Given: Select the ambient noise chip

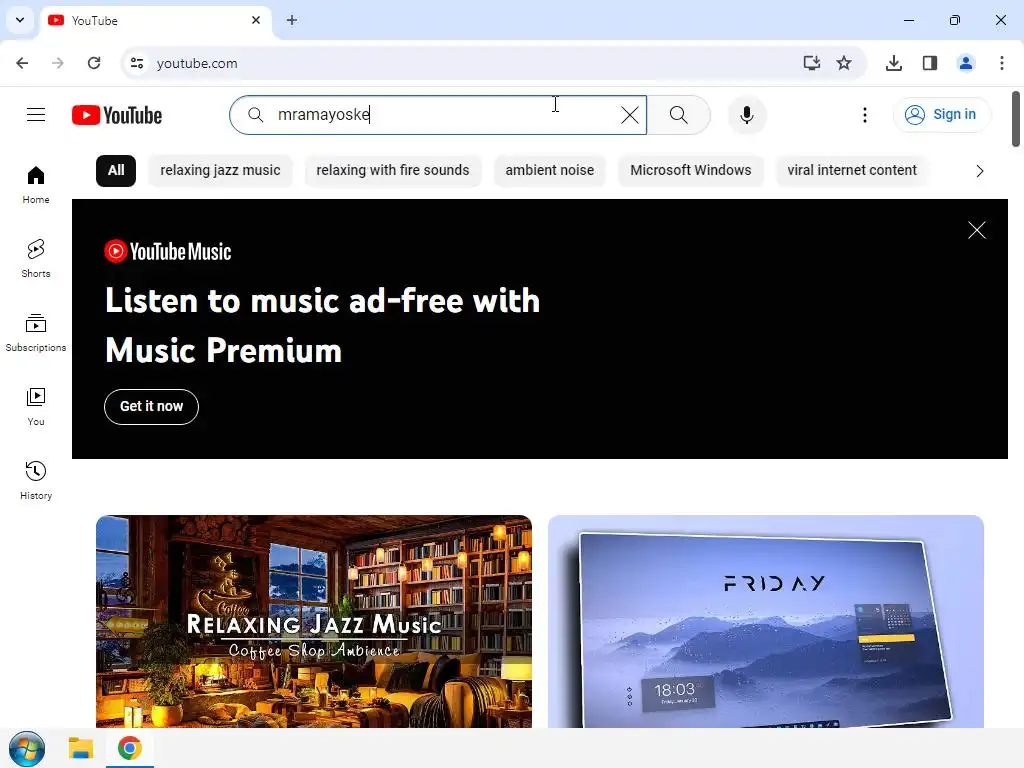Looking at the screenshot, I should point(549,170).
